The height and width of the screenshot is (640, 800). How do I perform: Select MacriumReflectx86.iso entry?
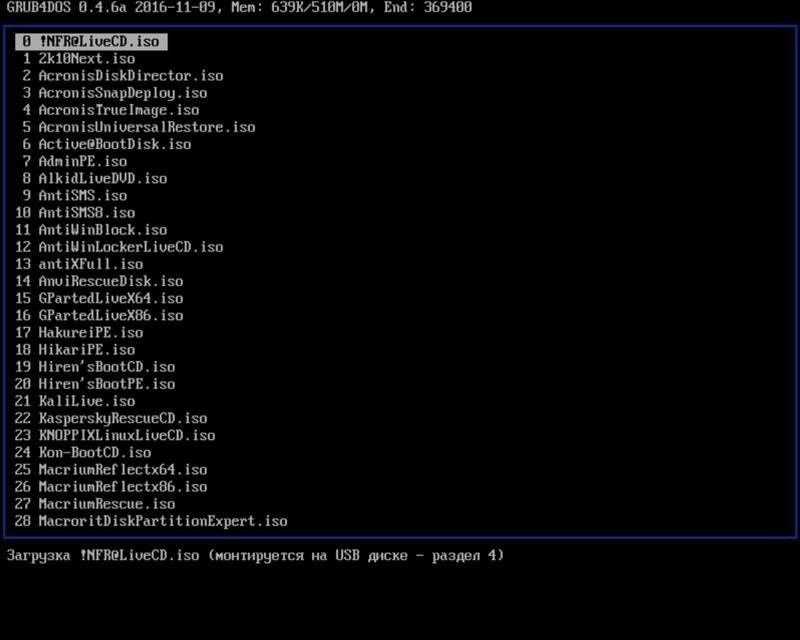tap(111, 487)
